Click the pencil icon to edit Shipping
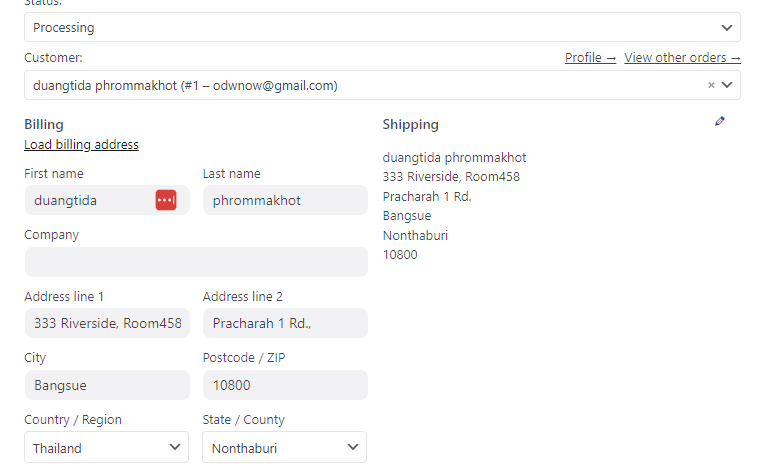This screenshot has width=760, height=464. (x=720, y=121)
